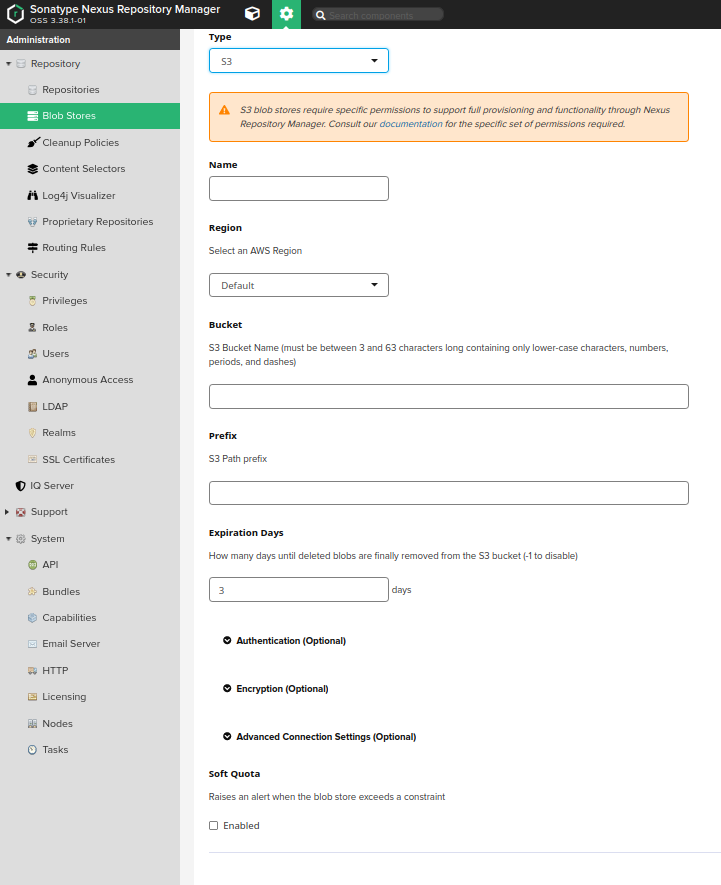Image resolution: width=721 pixels, height=885 pixels.
Task: Click the Prefix input field
Action: (x=449, y=493)
